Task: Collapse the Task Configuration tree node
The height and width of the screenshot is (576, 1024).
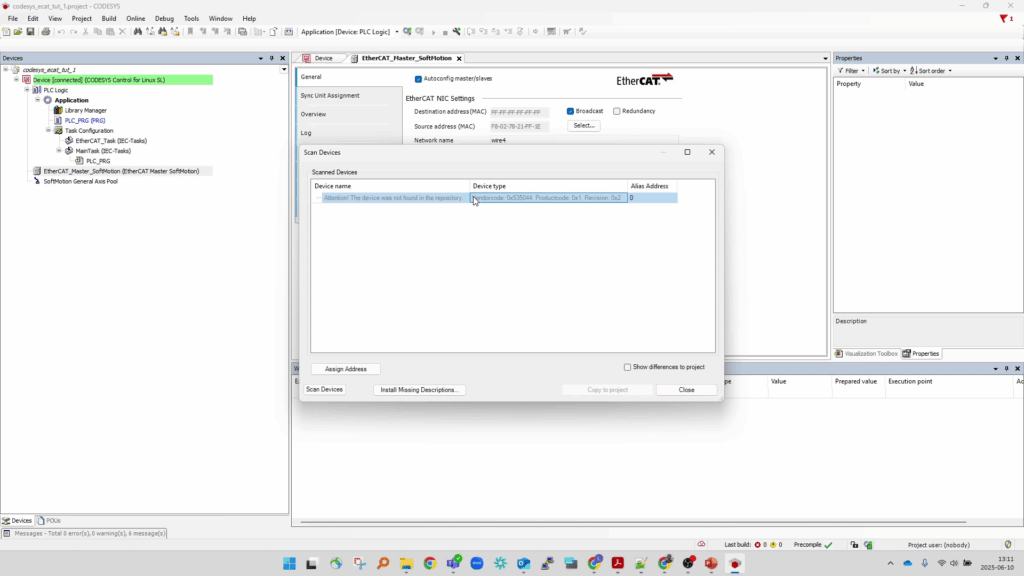Action: coord(48,131)
